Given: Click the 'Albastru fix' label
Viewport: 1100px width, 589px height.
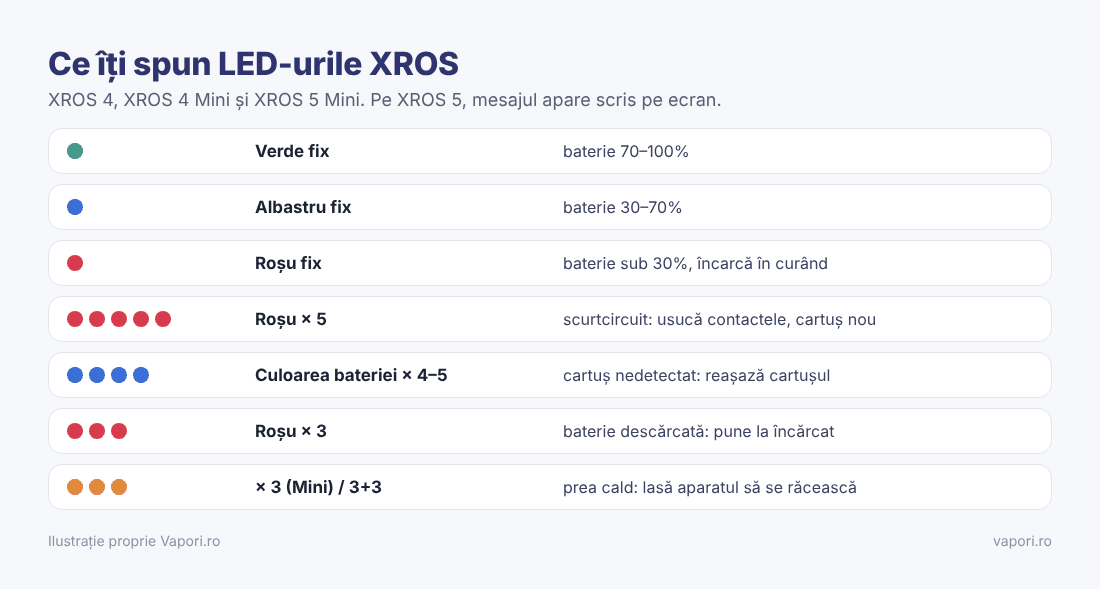Looking at the screenshot, I should click(303, 207).
